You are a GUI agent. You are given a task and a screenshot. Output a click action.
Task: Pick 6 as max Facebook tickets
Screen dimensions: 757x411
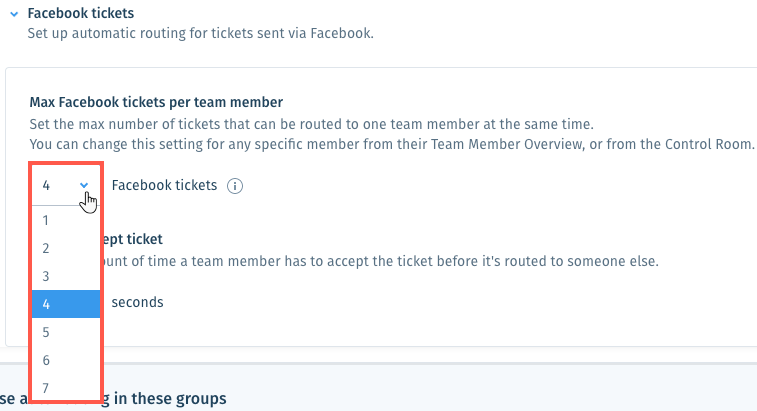point(66,360)
